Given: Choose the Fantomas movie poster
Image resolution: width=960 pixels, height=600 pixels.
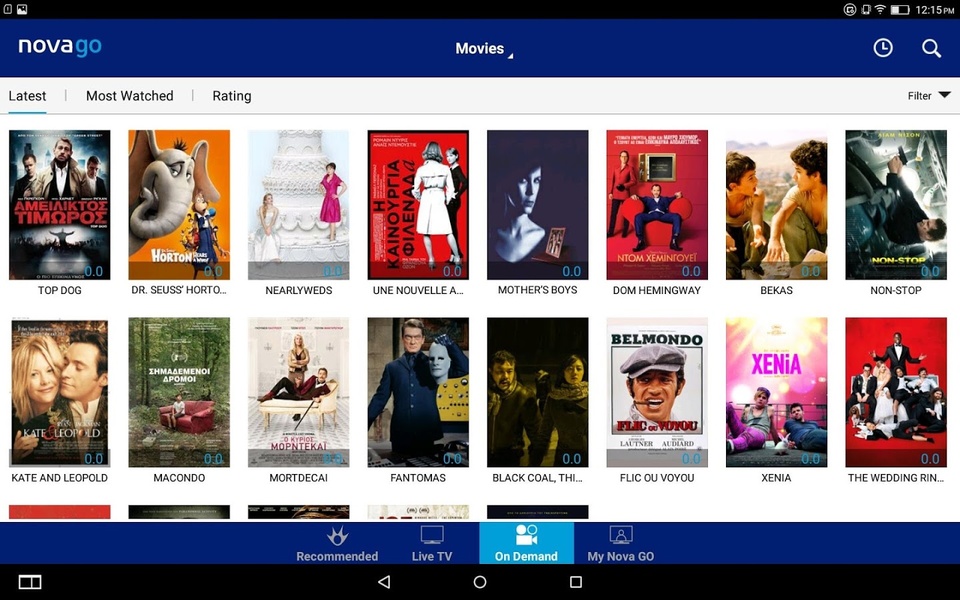Looking at the screenshot, I should pos(418,392).
